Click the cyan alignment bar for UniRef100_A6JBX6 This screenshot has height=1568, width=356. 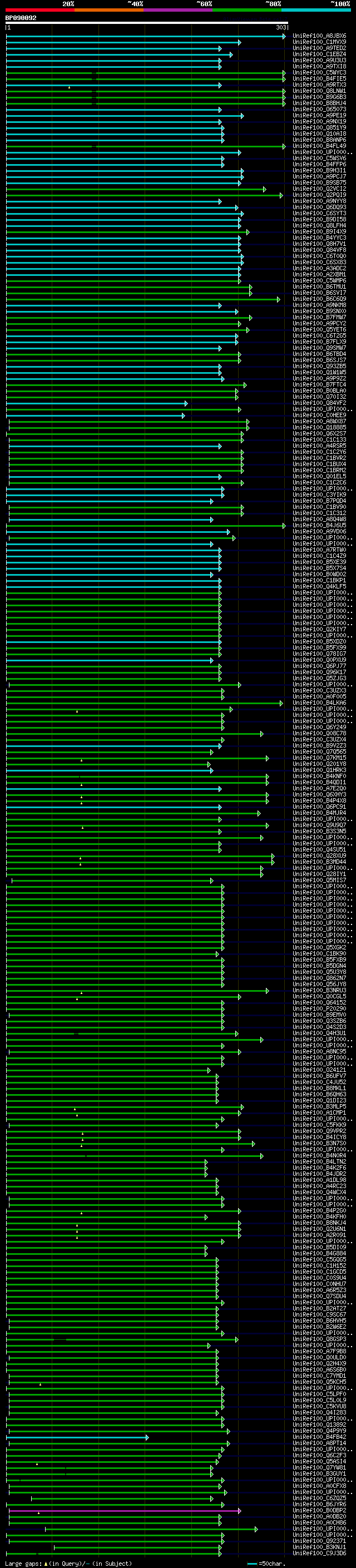pos(146,37)
